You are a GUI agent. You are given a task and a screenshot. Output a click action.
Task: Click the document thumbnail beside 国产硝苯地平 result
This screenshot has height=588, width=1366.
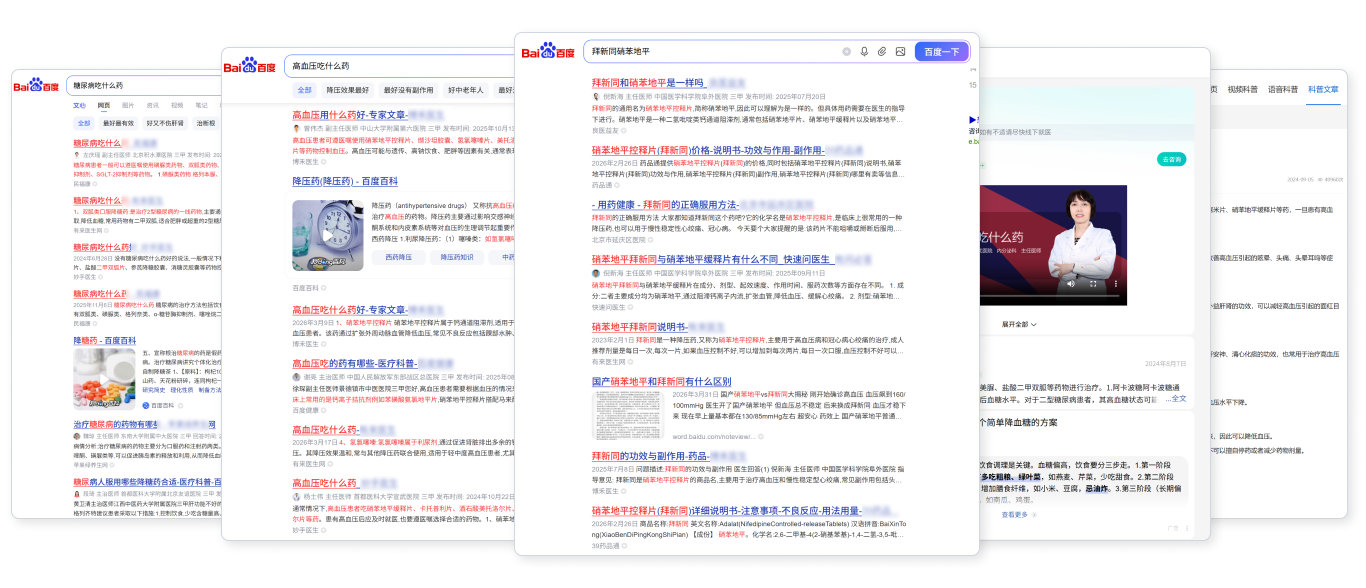pyautogui.click(x=627, y=416)
